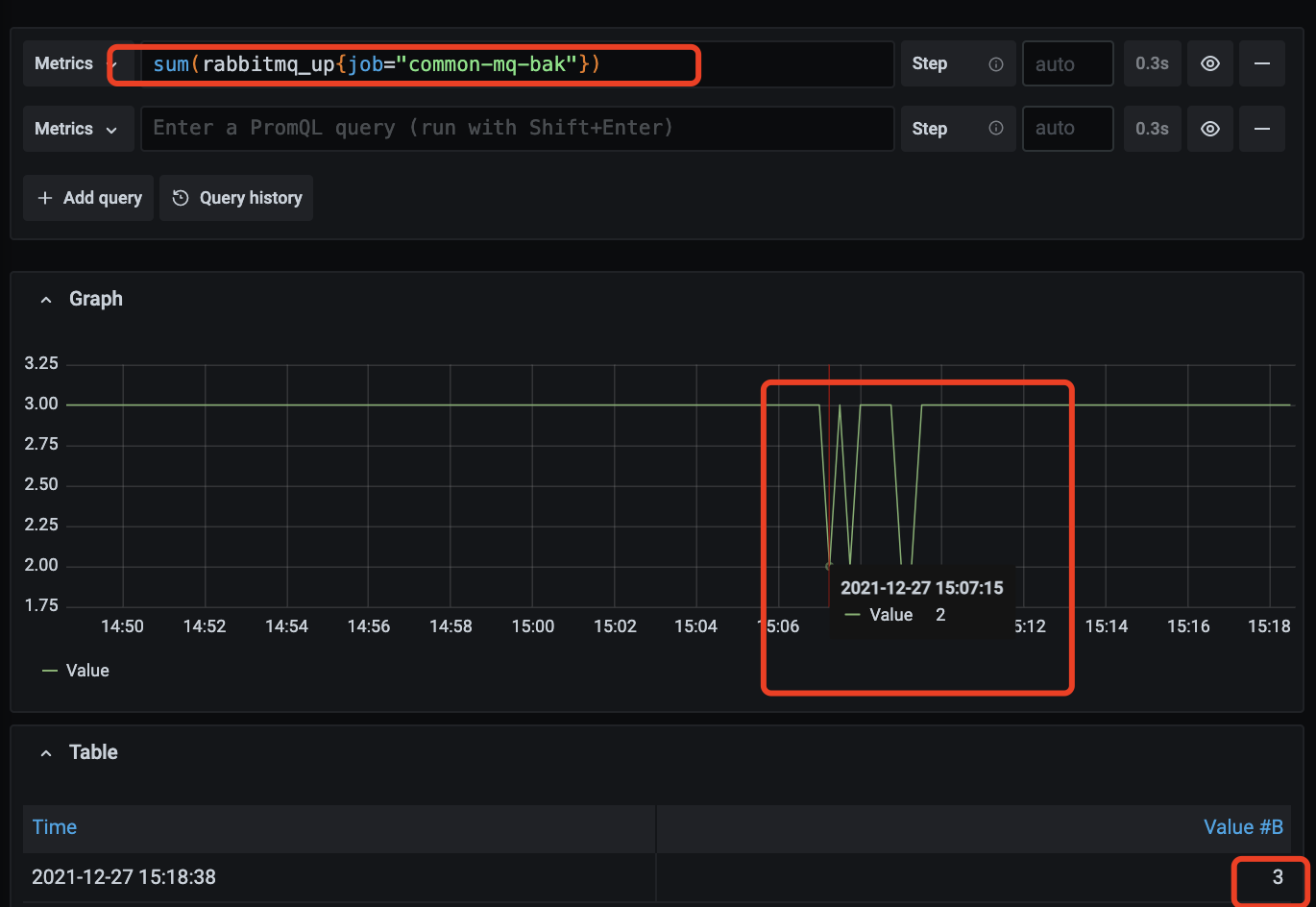Open Metrics dropdown in second query row

coord(77,129)
